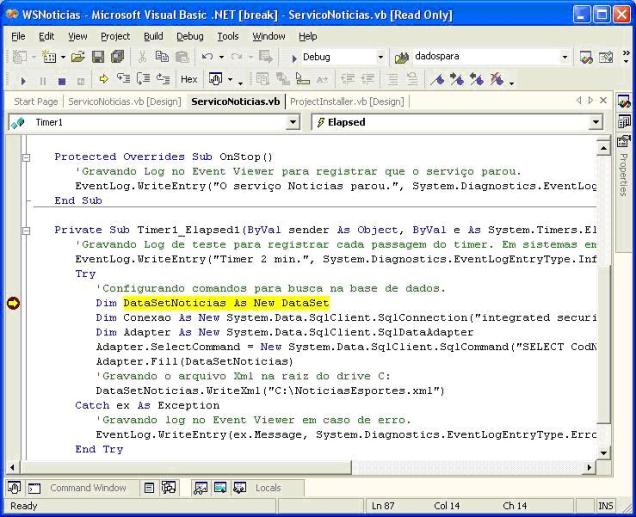Image resolution: width=636 pixels, height=517 pixels.
Task: Click the Command Window tab label
Action: coord(88,488)
